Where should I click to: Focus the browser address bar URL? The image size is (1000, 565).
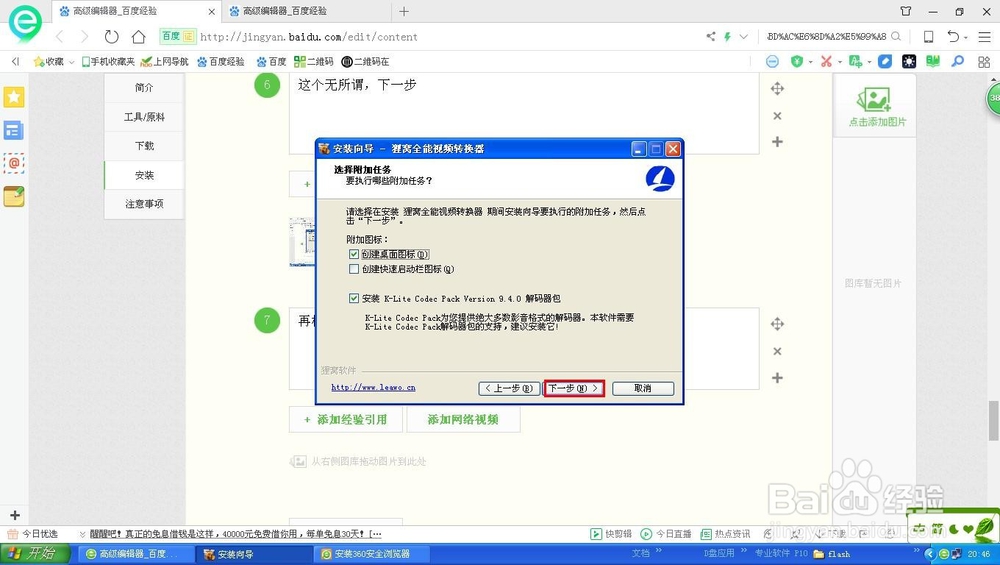tap(309, 37)
